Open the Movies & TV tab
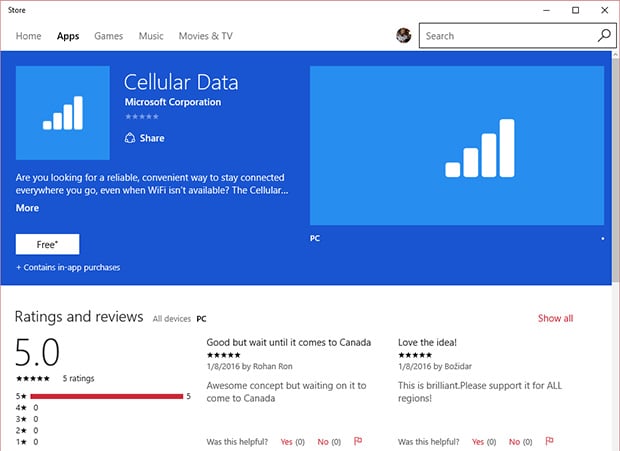The height and width of the screenshot is (451, 620). click(x=205, y=36)
